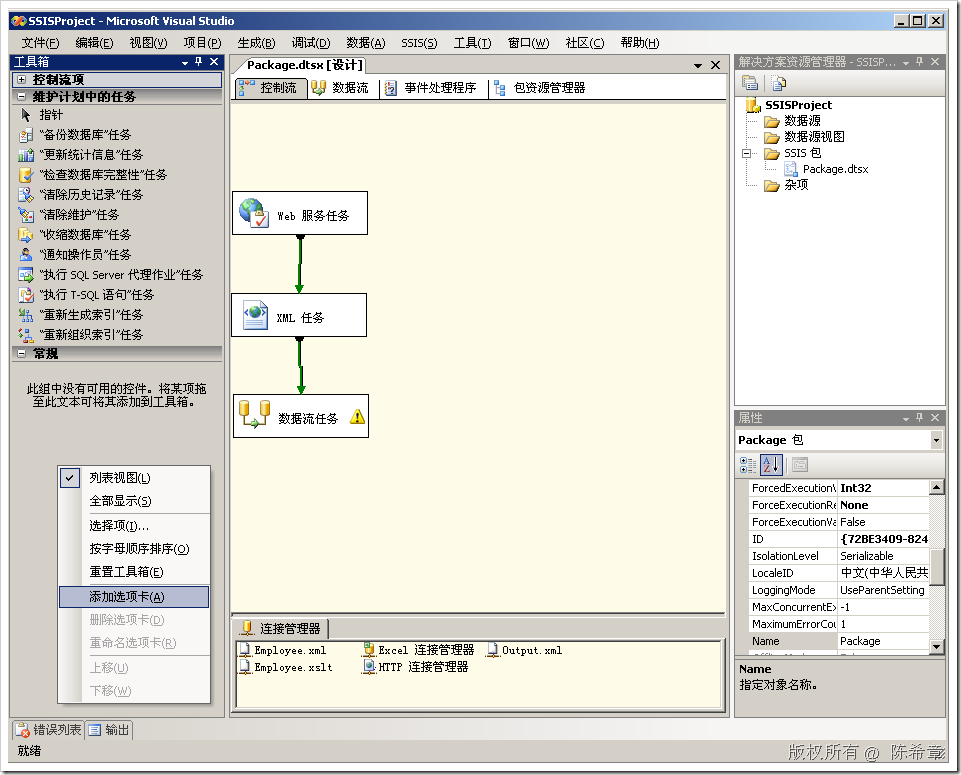Open the active documents dropdown in designer
This screenshot has width=961, height=775.
[x=697, y=65]
